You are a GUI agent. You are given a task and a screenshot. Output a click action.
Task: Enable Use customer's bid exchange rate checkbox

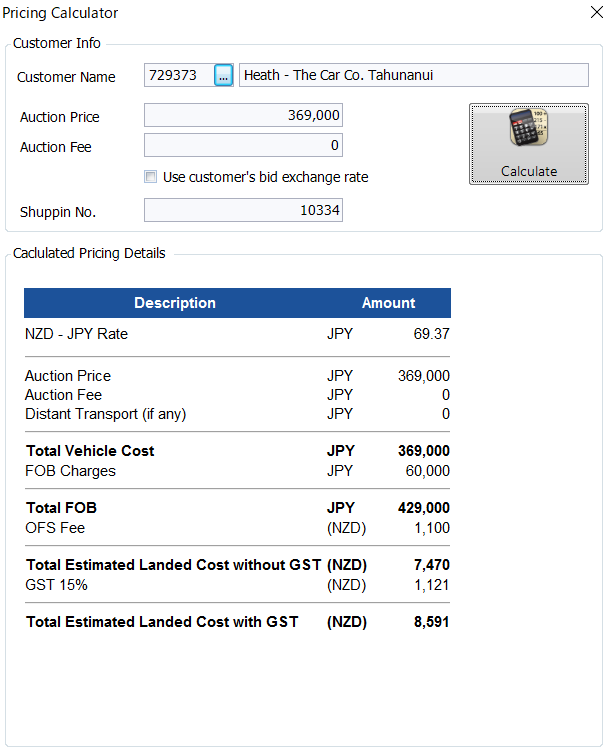point(151,177)
